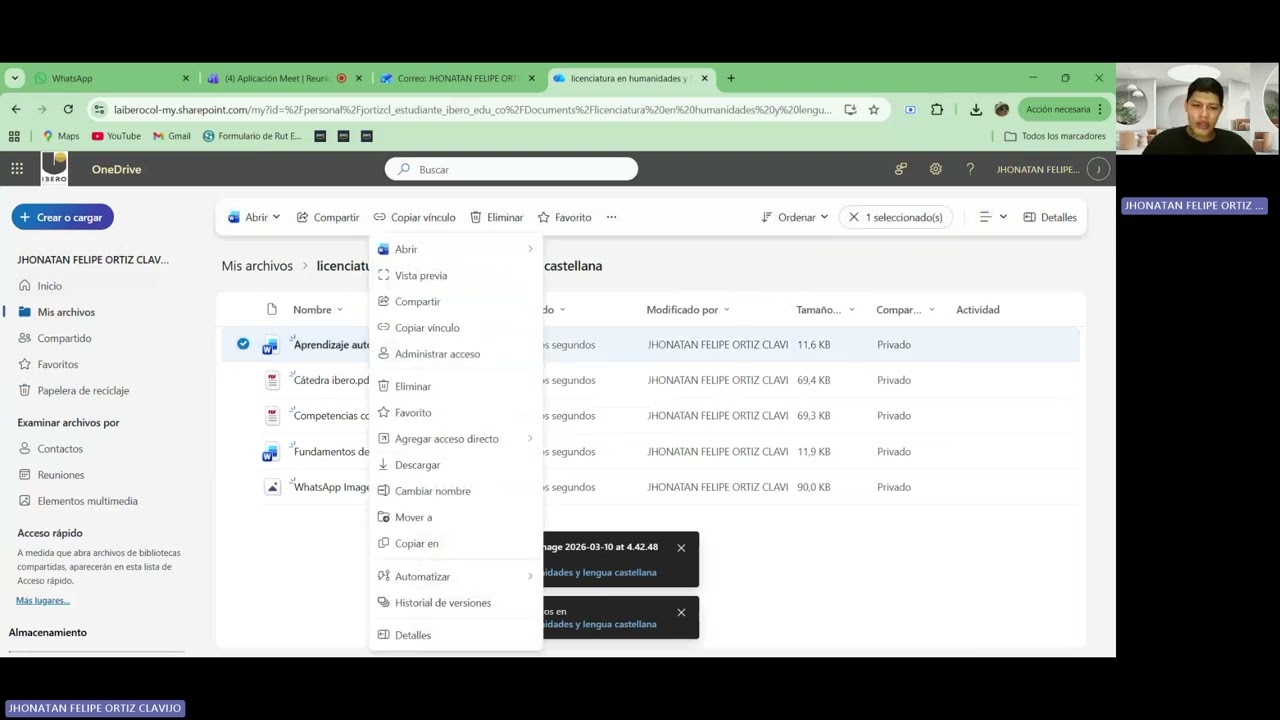Click the Crear o cargar button

(x=62, y=217)
